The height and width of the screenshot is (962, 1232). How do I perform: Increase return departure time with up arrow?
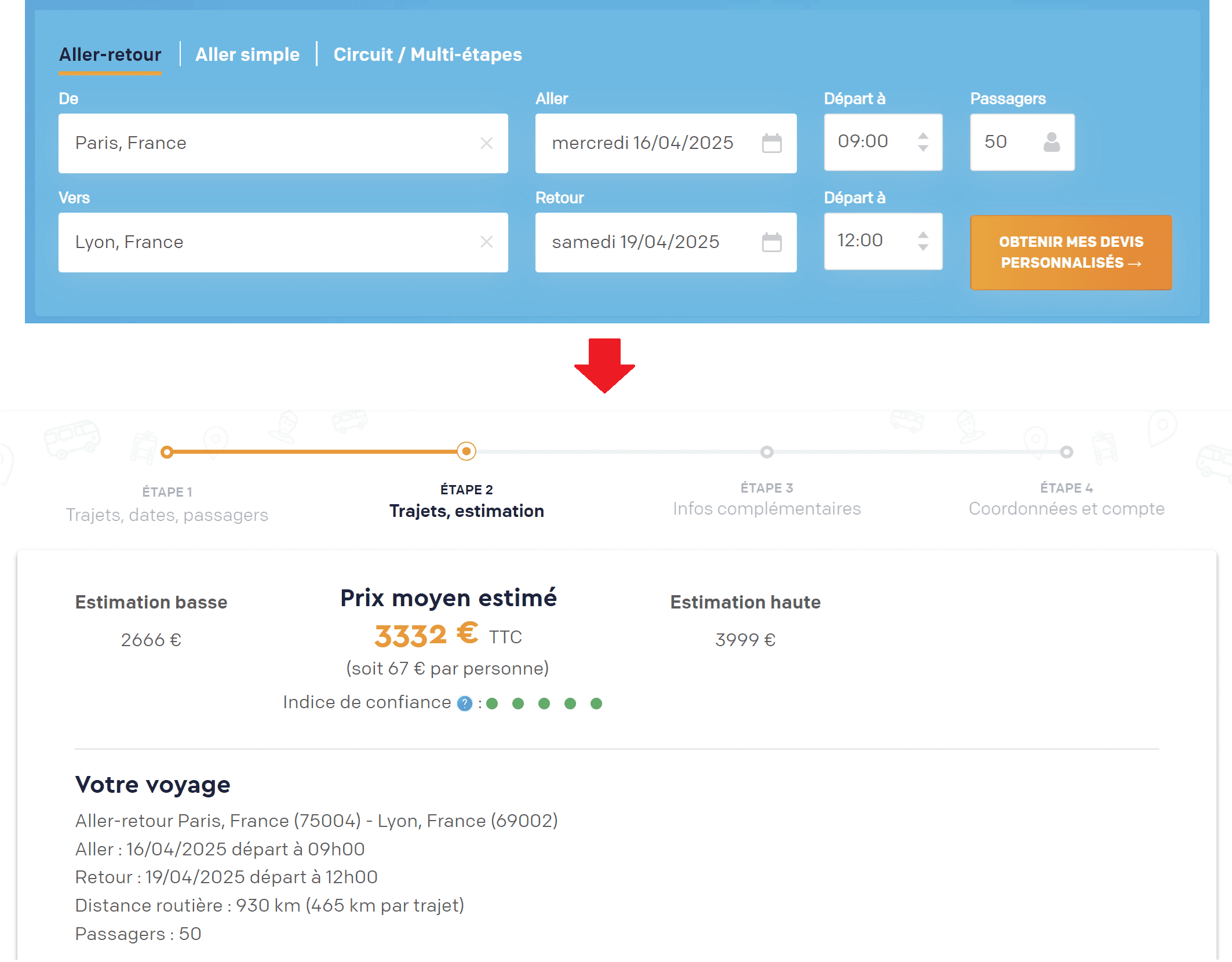(x=923, y=235)
